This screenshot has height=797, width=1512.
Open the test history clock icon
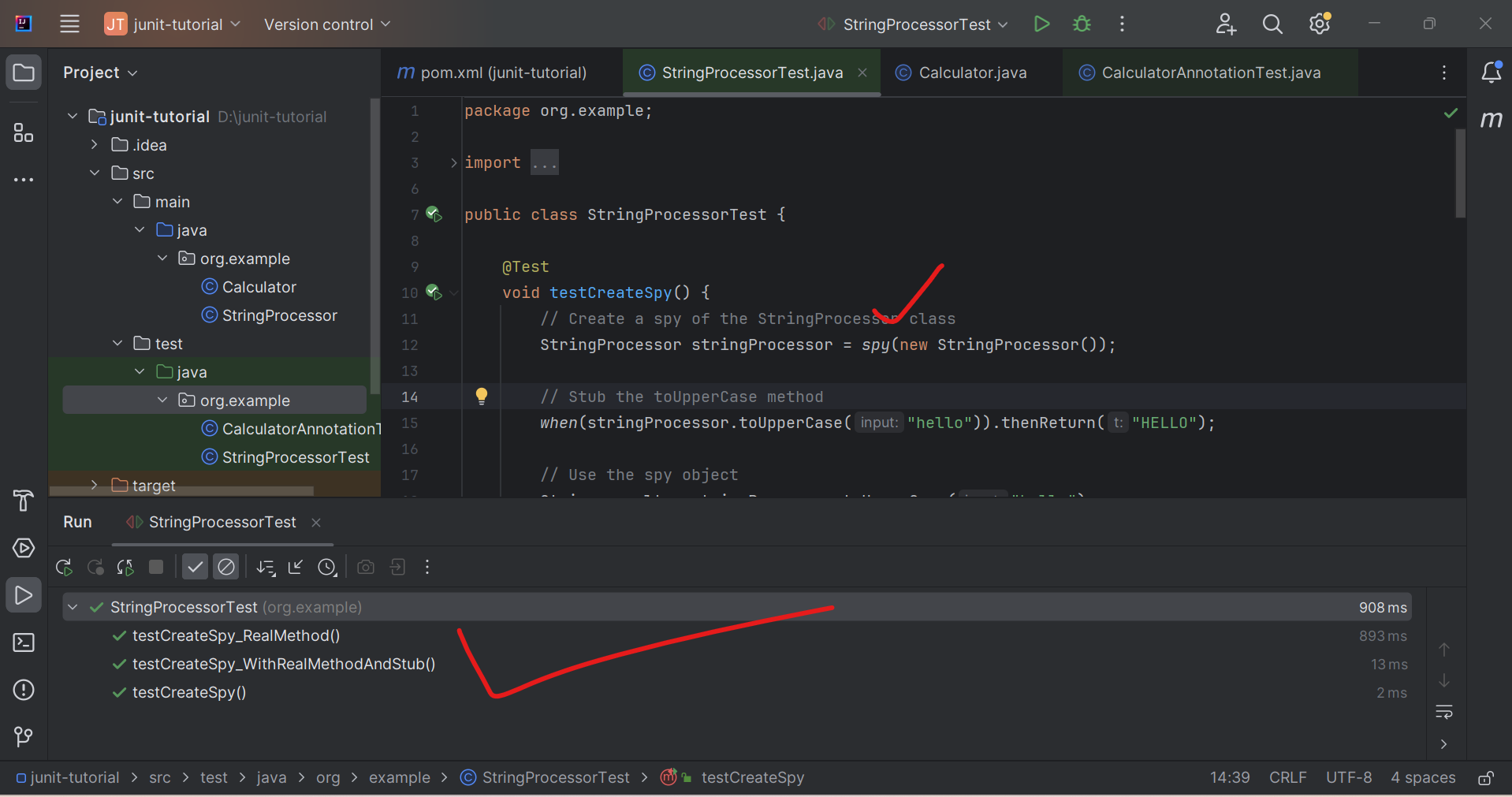327,568
